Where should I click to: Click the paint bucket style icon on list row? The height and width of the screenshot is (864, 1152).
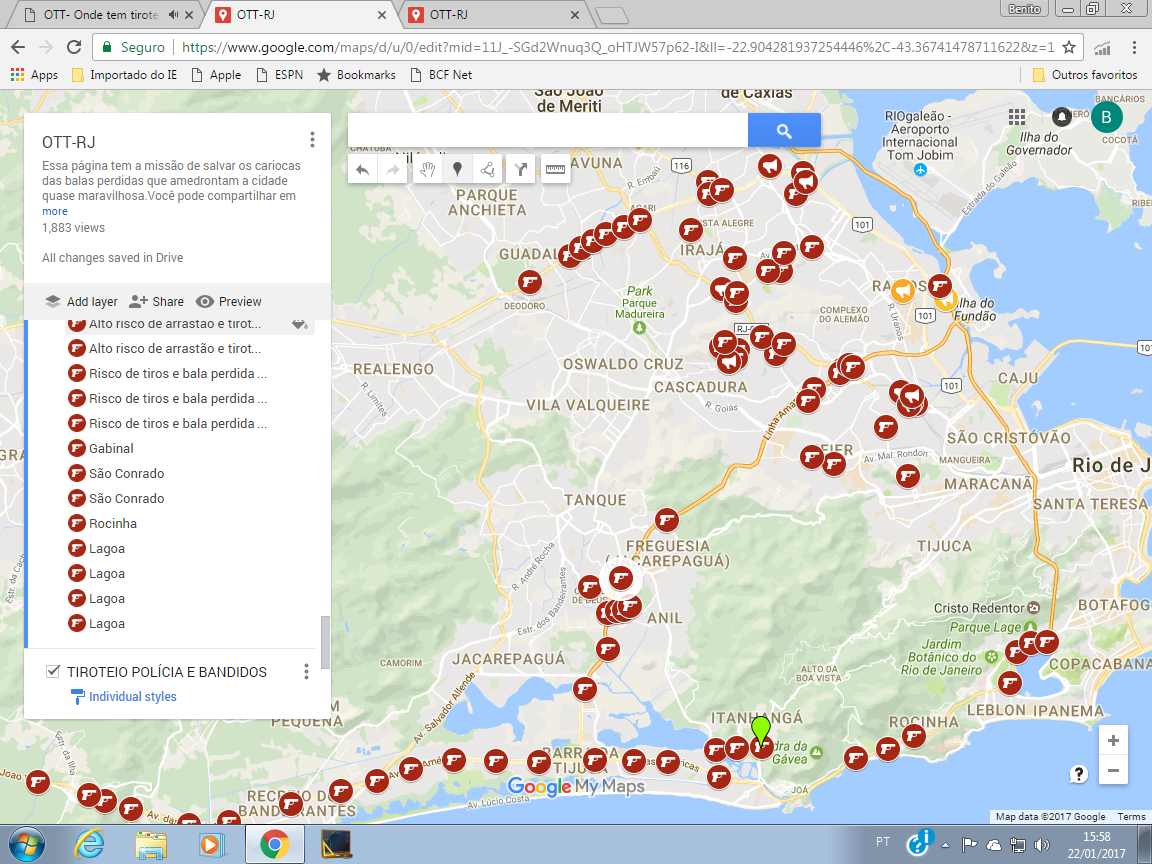coord(299,324)
